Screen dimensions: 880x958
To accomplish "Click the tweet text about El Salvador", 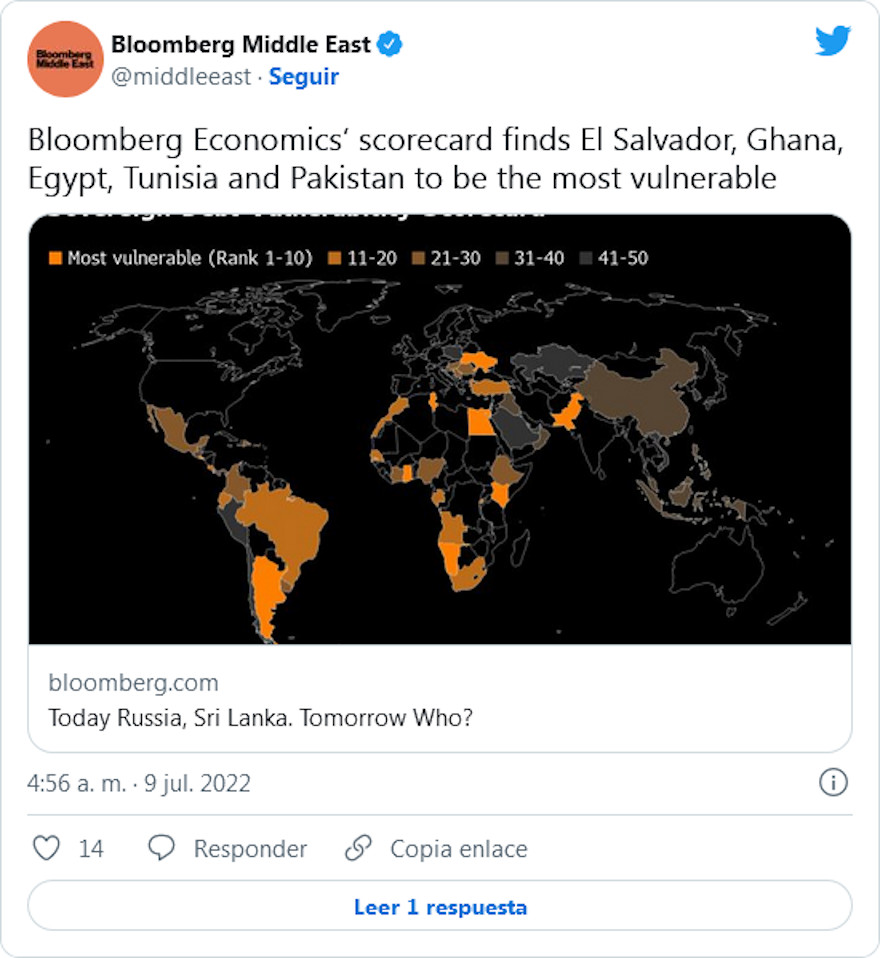I will pos(437,159).
